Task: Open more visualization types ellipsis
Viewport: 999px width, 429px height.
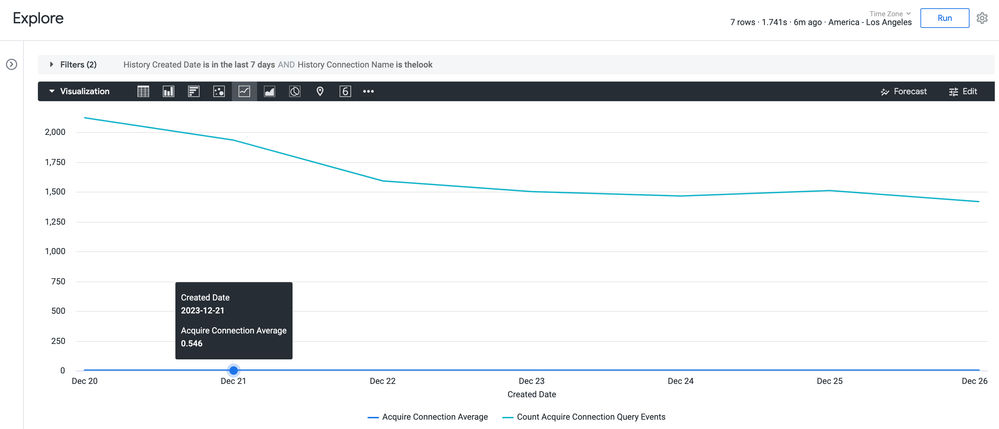Action: [368, 91]
